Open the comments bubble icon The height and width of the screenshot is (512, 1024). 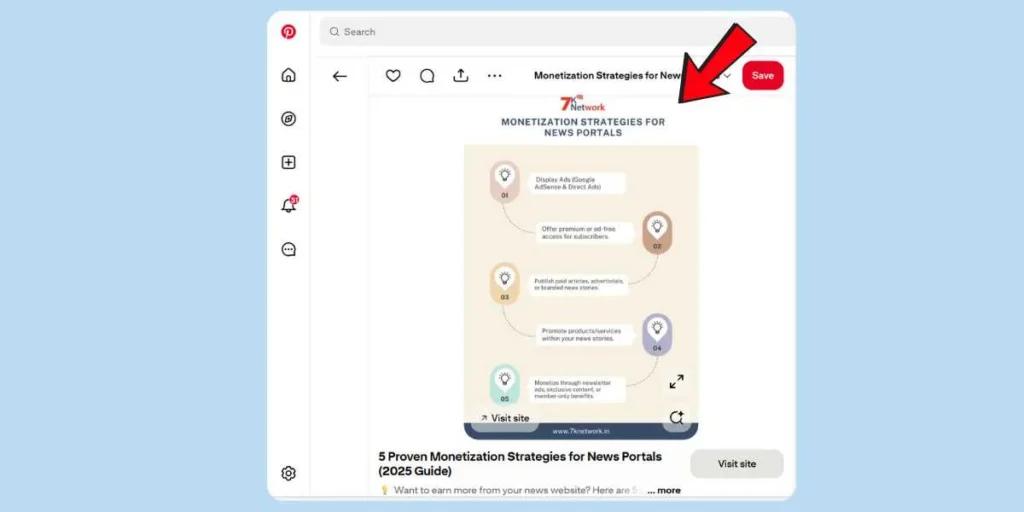[x=426, y=76]
